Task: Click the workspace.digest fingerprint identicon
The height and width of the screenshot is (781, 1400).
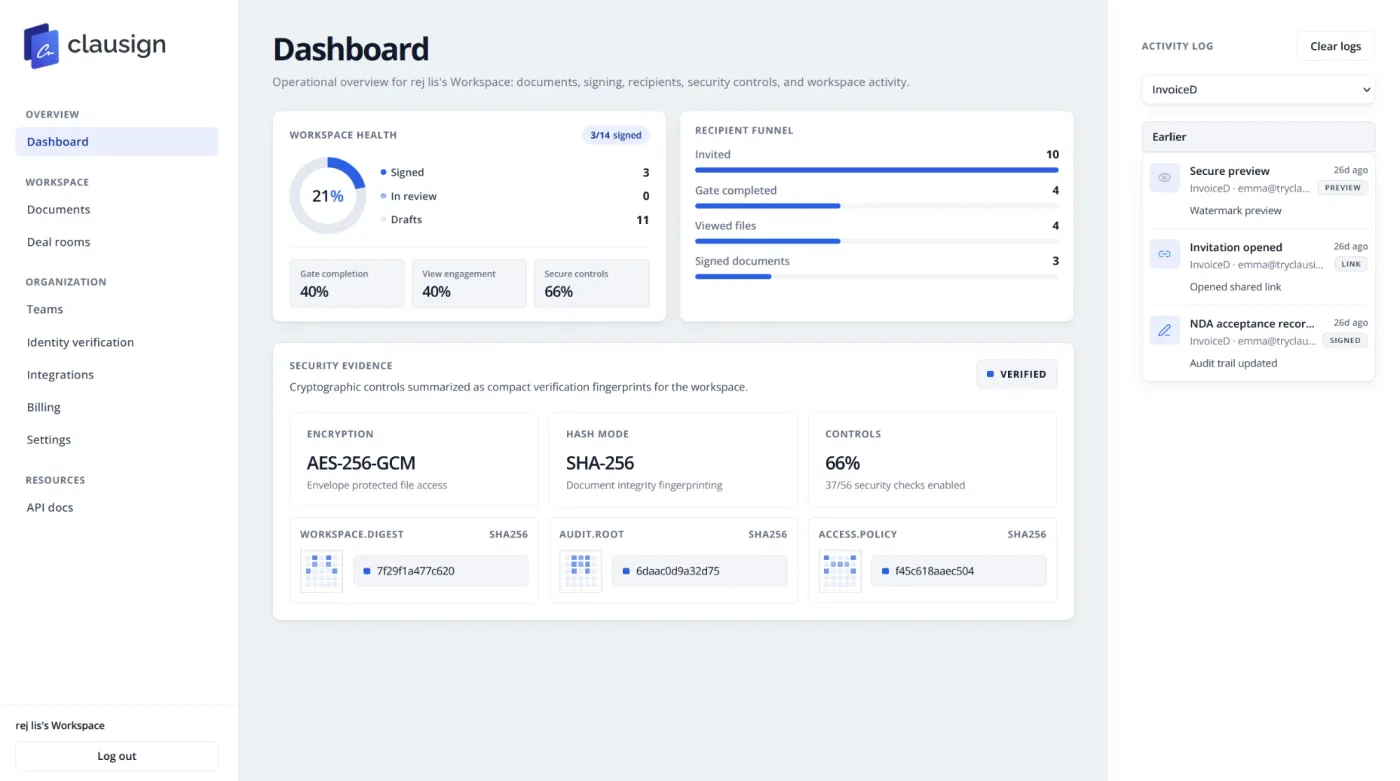Action: tap(321, 571)
